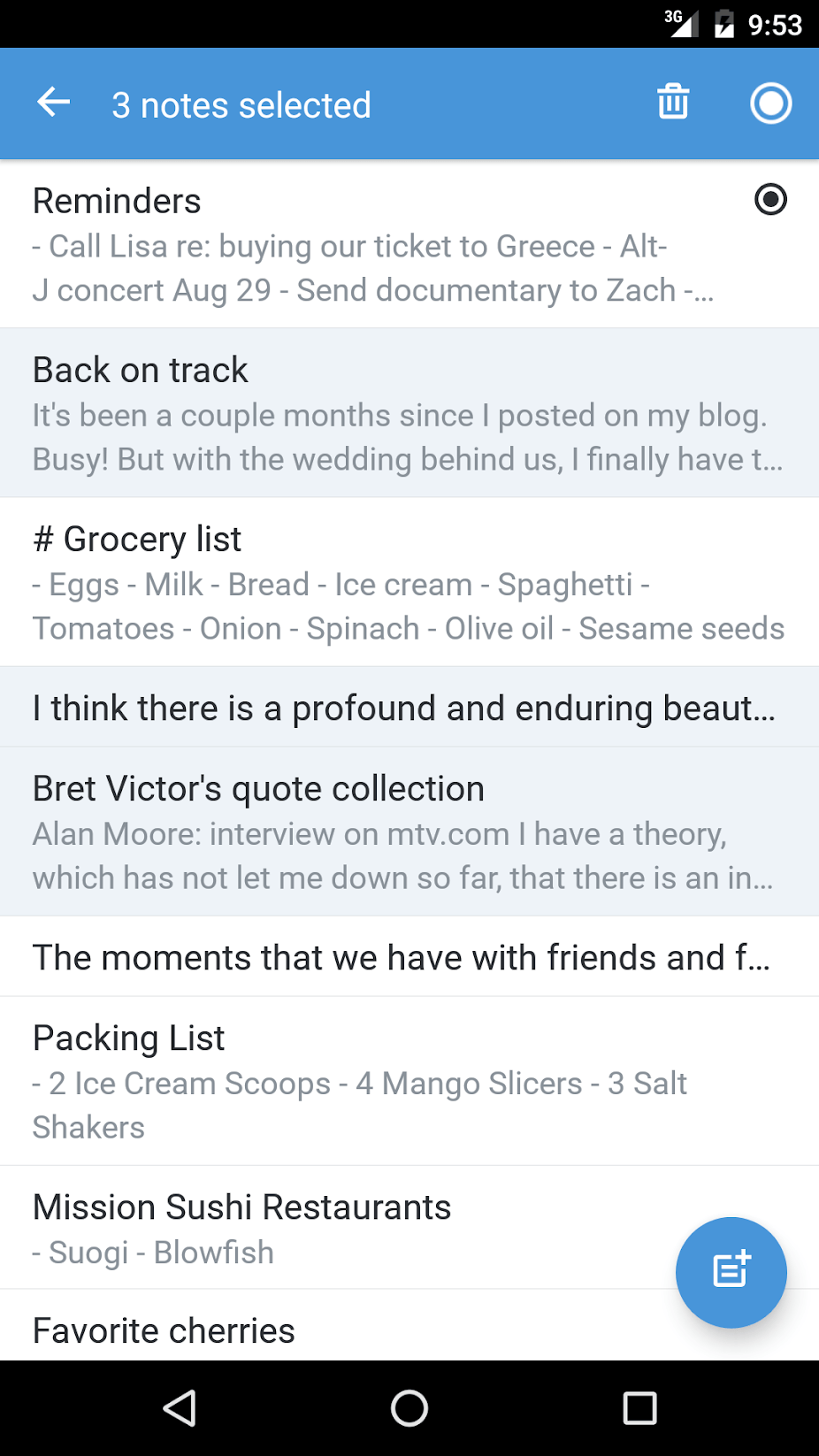Tap the 3G signal indicator
The width and height of the screenshot is (819, 1456).
680,22
